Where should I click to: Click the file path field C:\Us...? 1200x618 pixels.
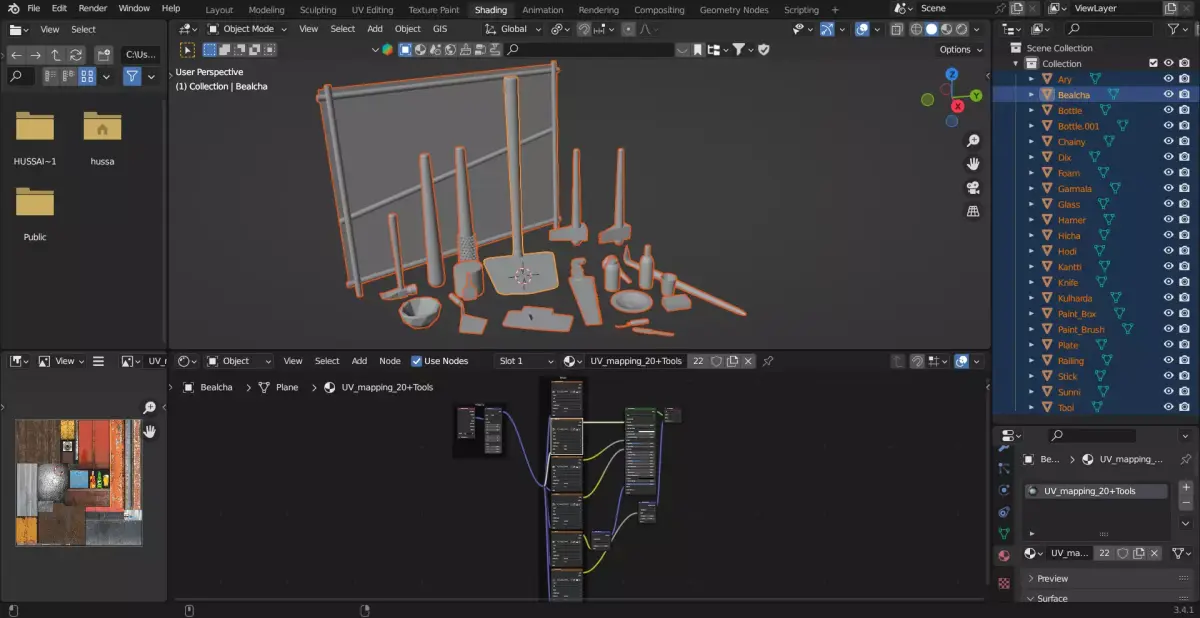pos(141,55)
